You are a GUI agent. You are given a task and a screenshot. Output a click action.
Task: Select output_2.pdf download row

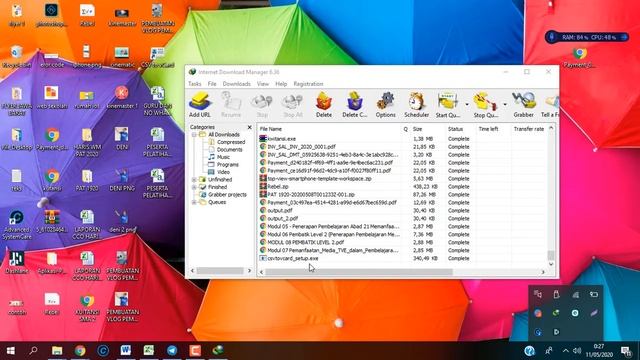coord(402,218)
